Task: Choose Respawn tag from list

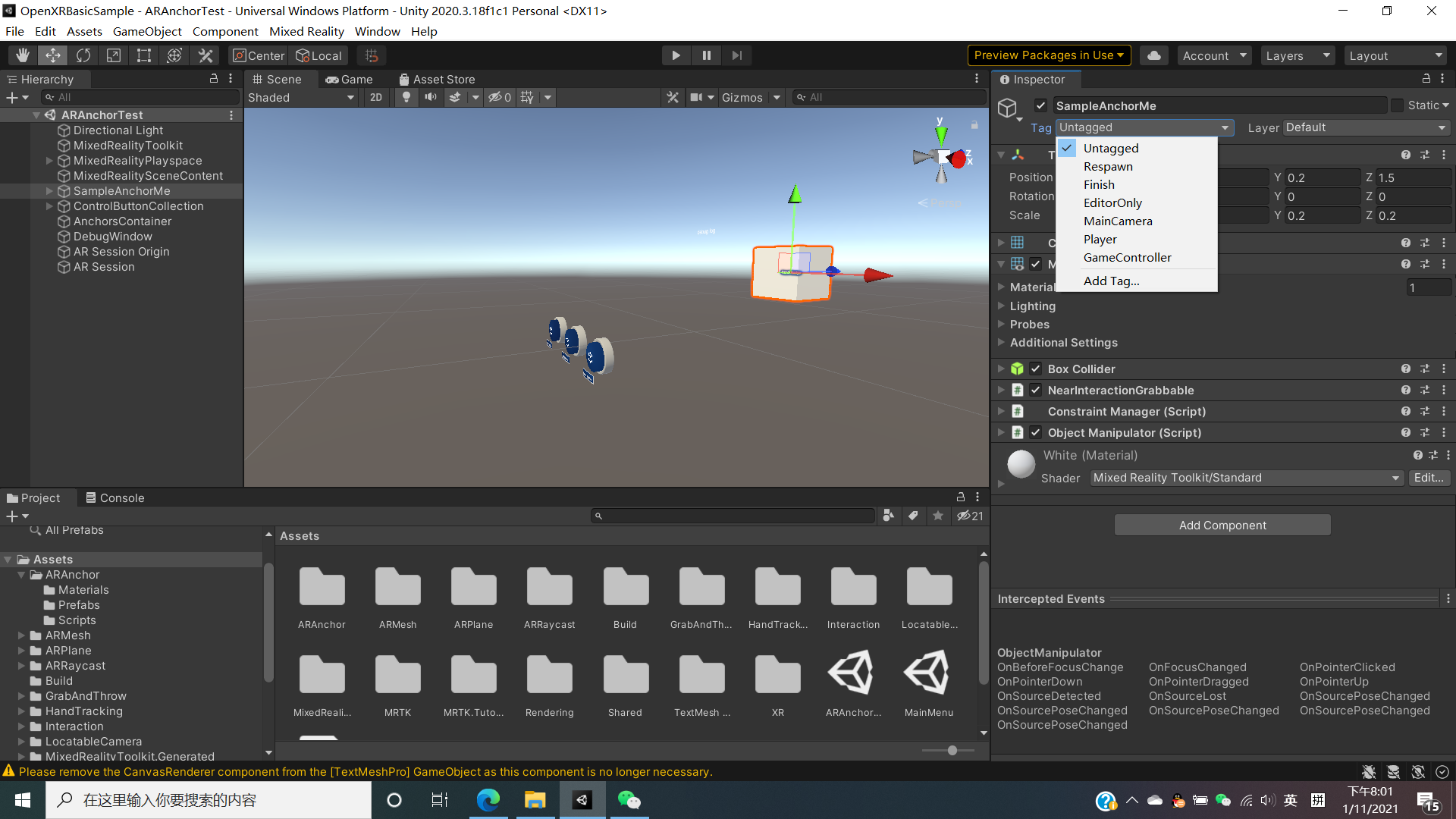Action: coord(1108,166)
